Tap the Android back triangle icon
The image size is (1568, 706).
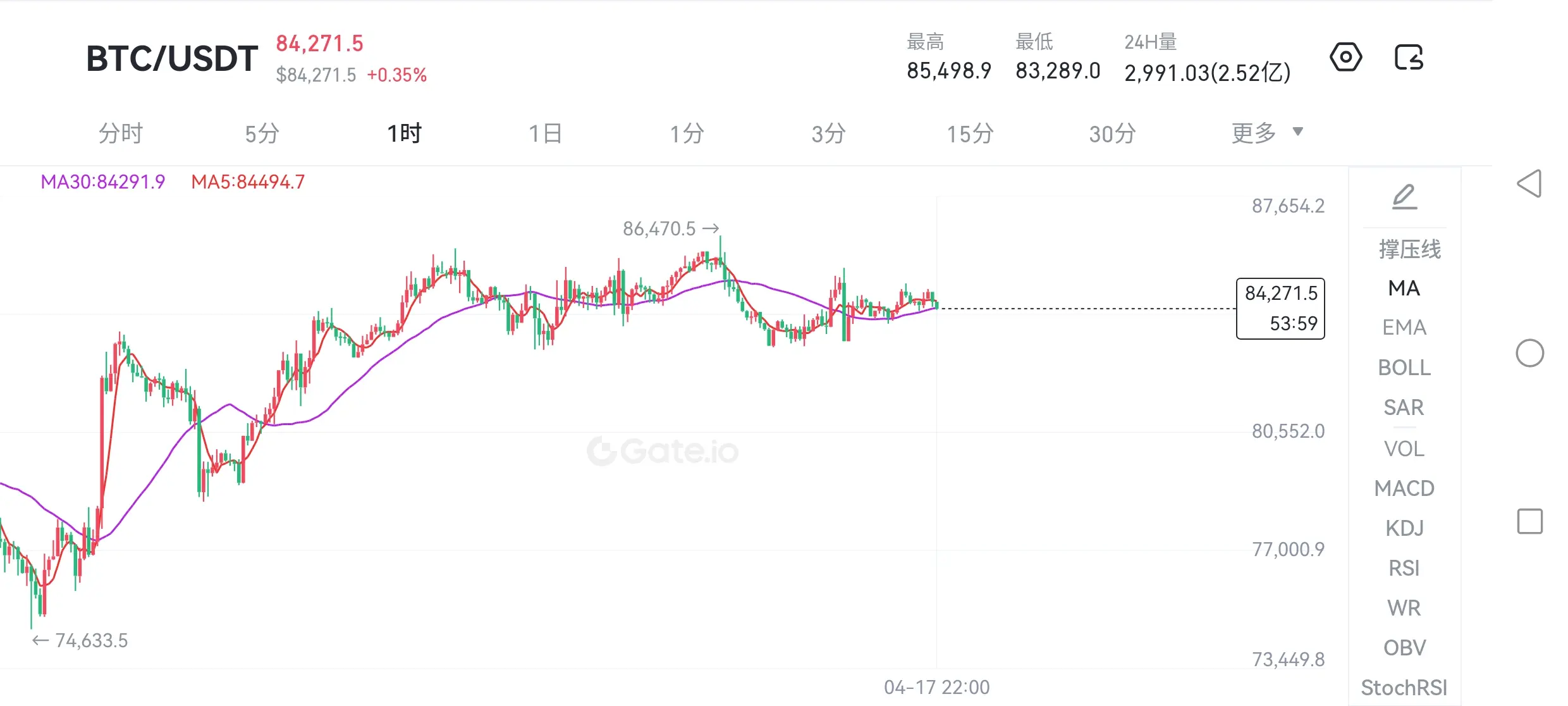(x=1529, y=184)
